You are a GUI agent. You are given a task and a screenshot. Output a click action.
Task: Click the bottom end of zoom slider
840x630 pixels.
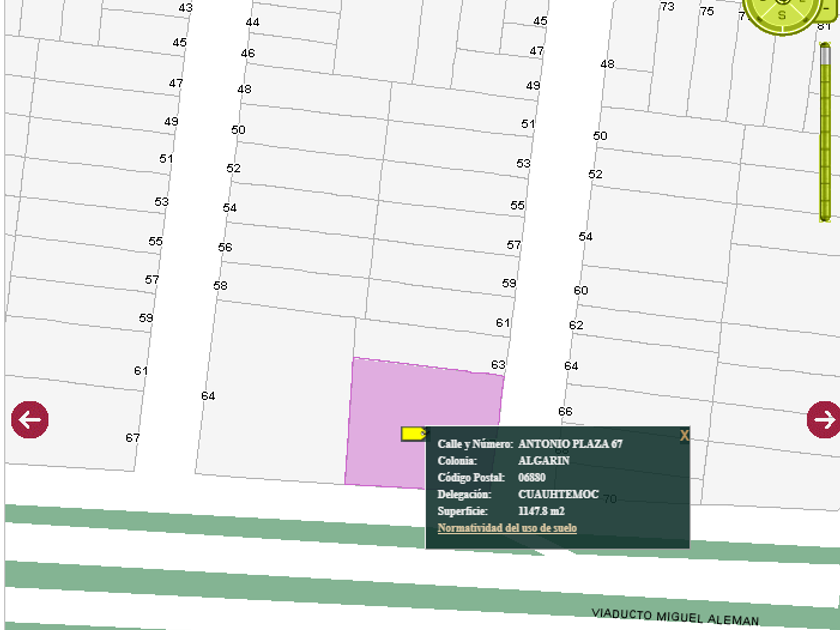(825, 217)
